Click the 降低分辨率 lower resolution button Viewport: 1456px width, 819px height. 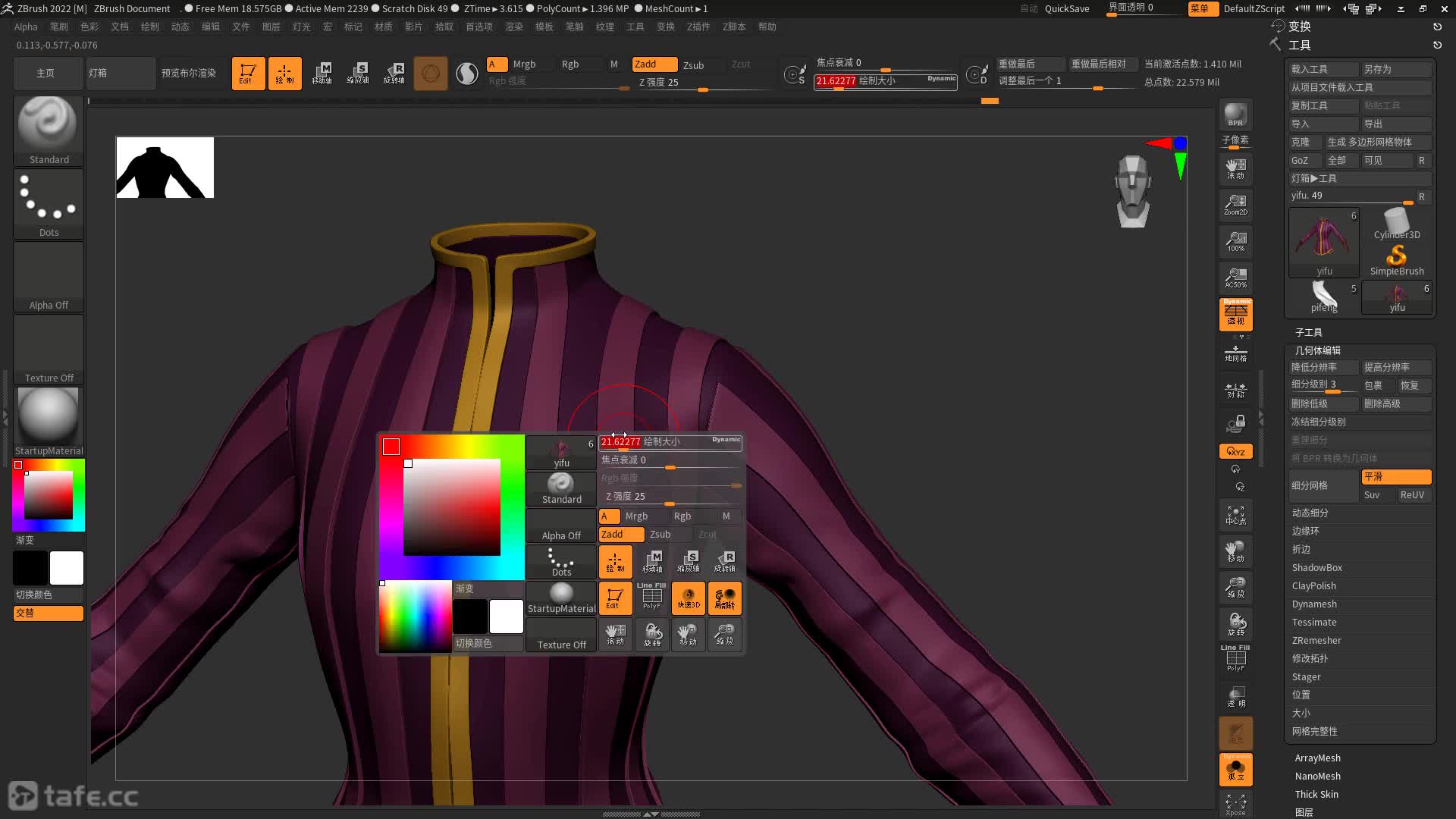1323,367
